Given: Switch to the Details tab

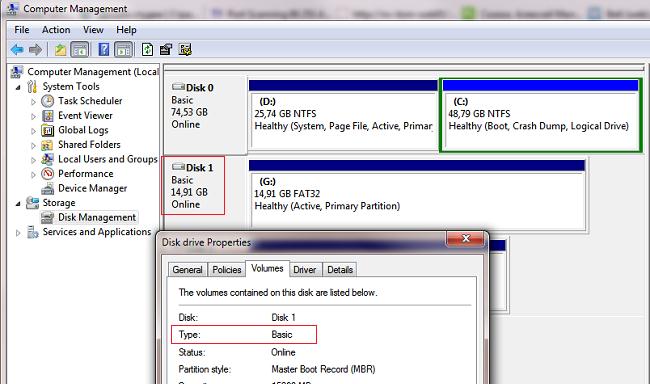Looking at the screenshot, I should [340, 270].
